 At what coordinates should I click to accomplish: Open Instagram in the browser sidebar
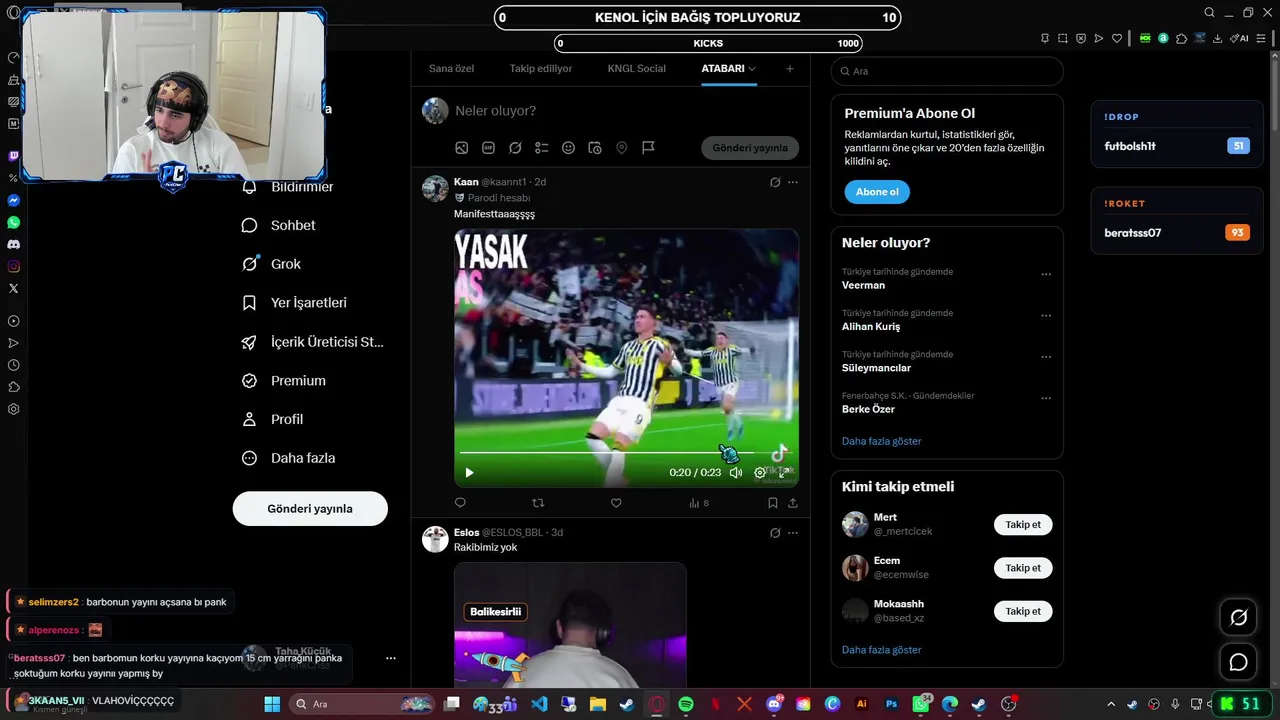click(13, 266)
